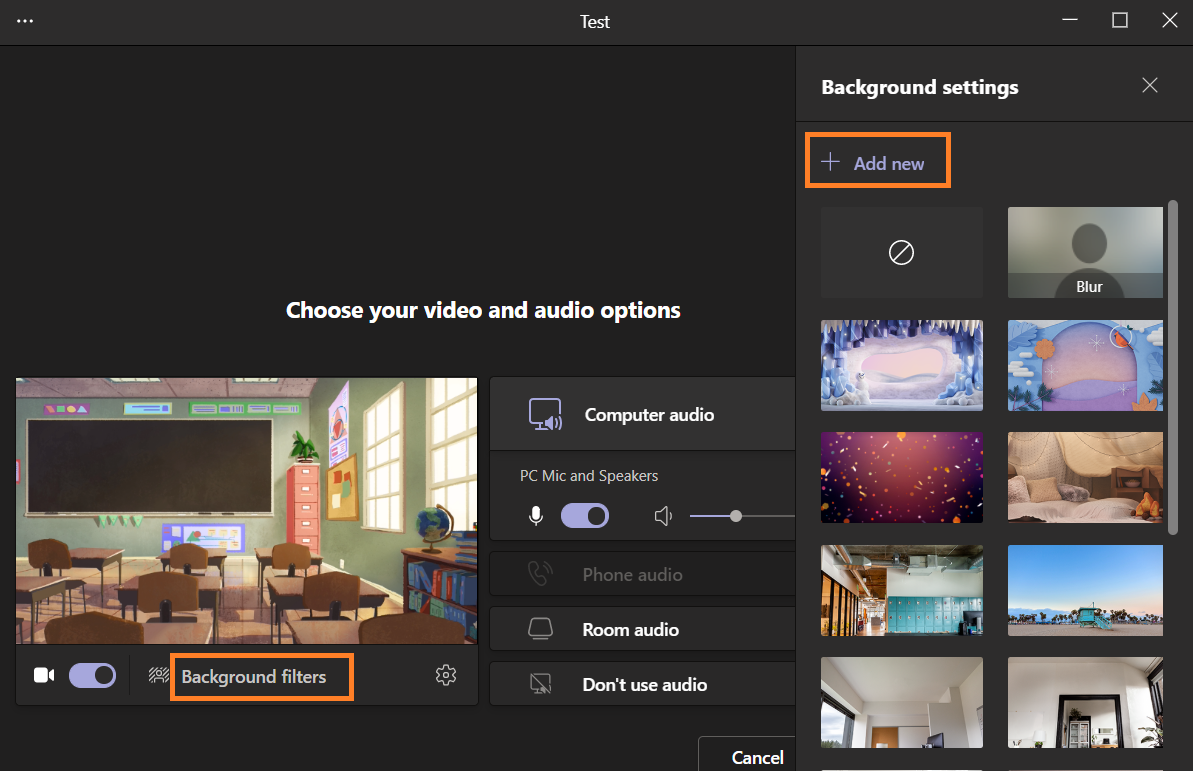Select the no background option
The image size is (1193, 771).
pyautogui.click(x=902, y=252)
